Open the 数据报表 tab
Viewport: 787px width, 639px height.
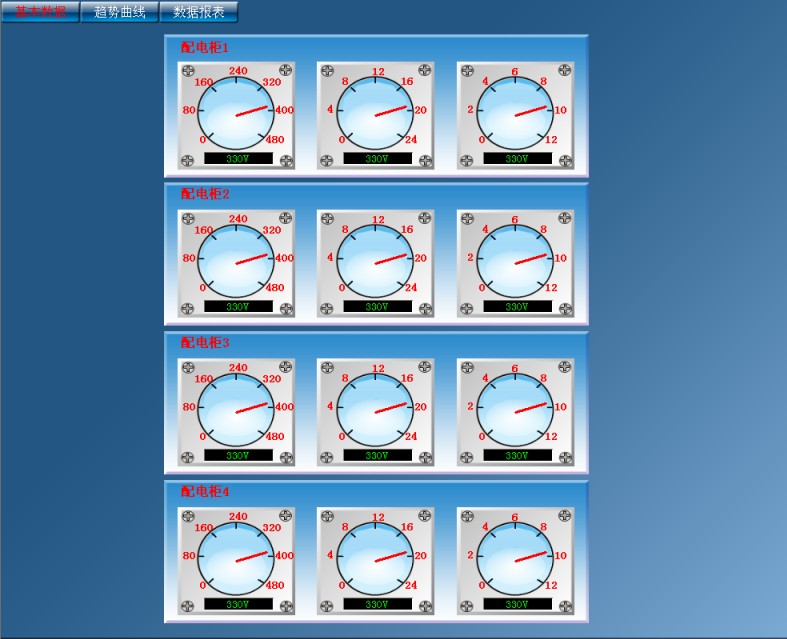199,12
